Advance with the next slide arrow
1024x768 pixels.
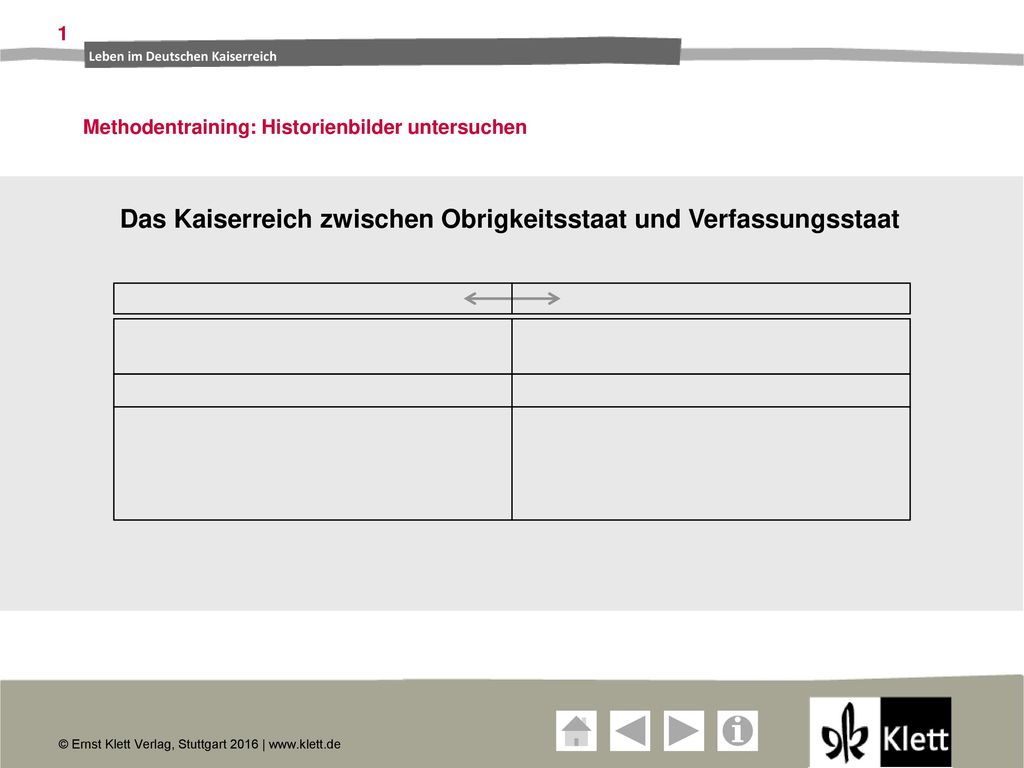684,731
